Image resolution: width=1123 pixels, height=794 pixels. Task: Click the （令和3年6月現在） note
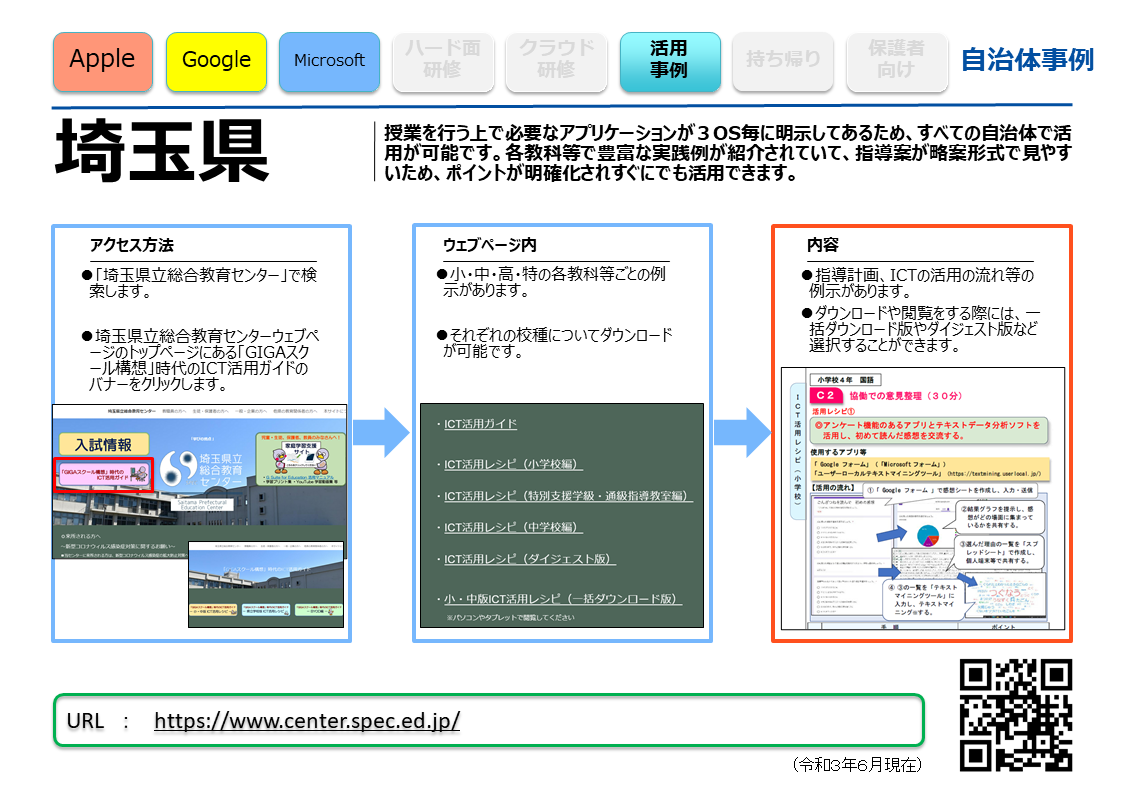857,765
